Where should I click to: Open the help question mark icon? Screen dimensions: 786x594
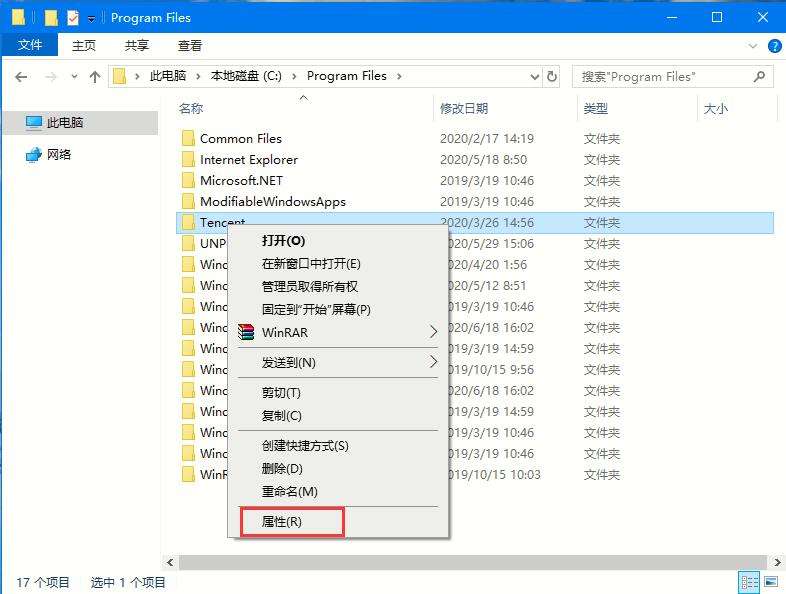775,46
